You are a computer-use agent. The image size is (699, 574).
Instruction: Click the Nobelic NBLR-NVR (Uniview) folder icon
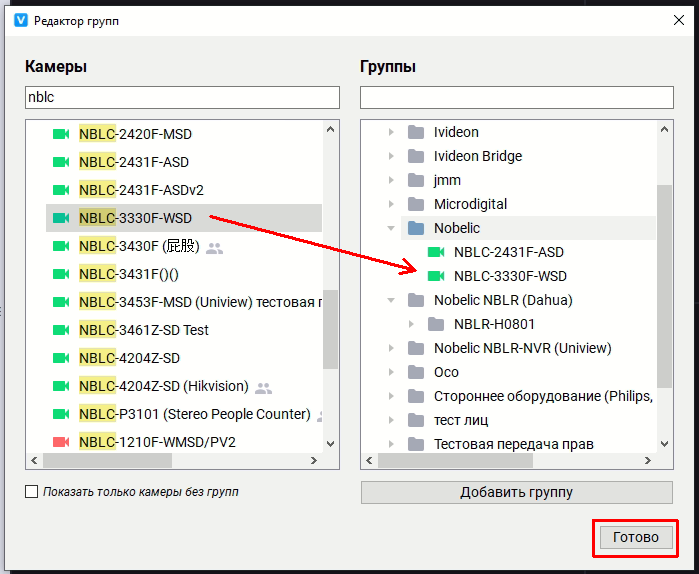[x=416, y=348]
